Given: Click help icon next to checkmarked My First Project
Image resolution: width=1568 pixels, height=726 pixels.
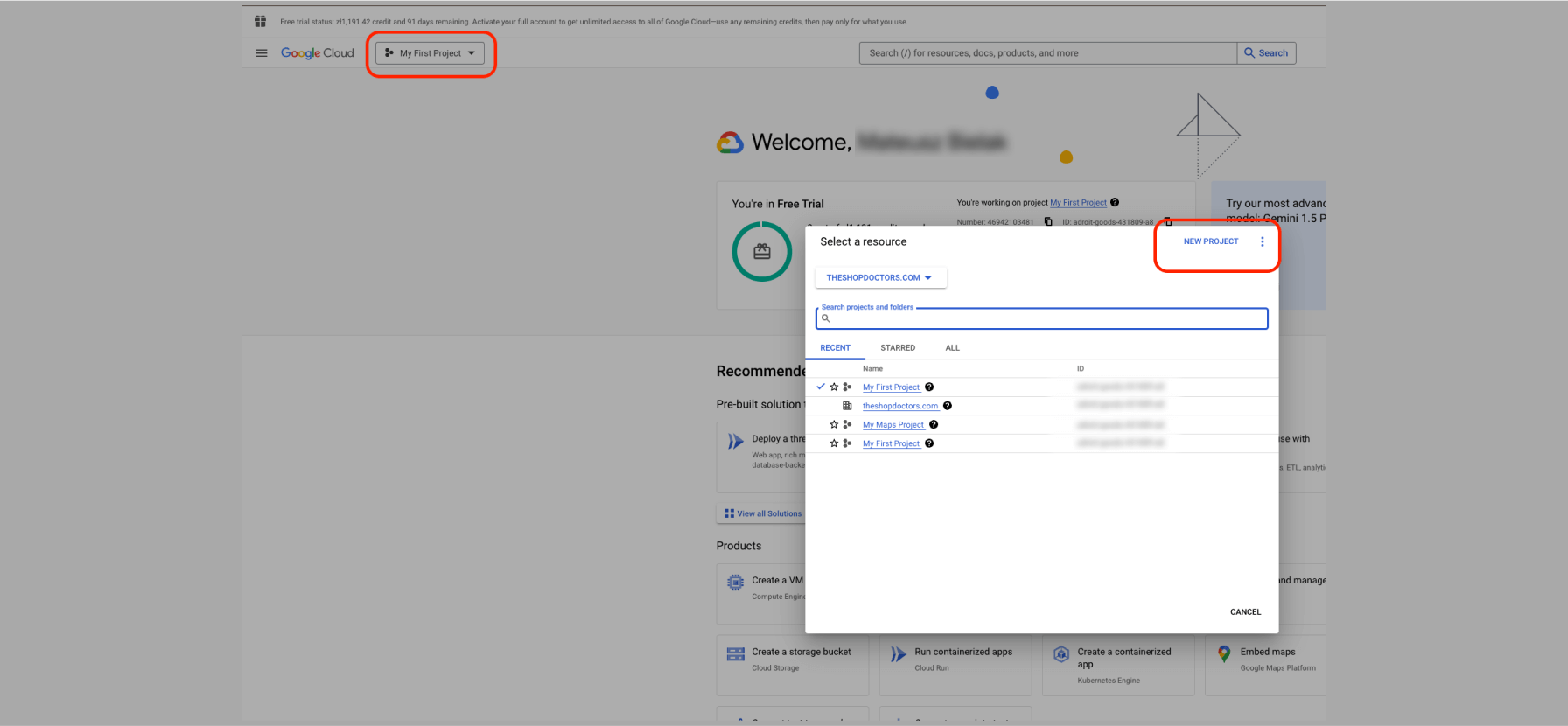Looking at the screenshot, I should click(x=929, y=387).
